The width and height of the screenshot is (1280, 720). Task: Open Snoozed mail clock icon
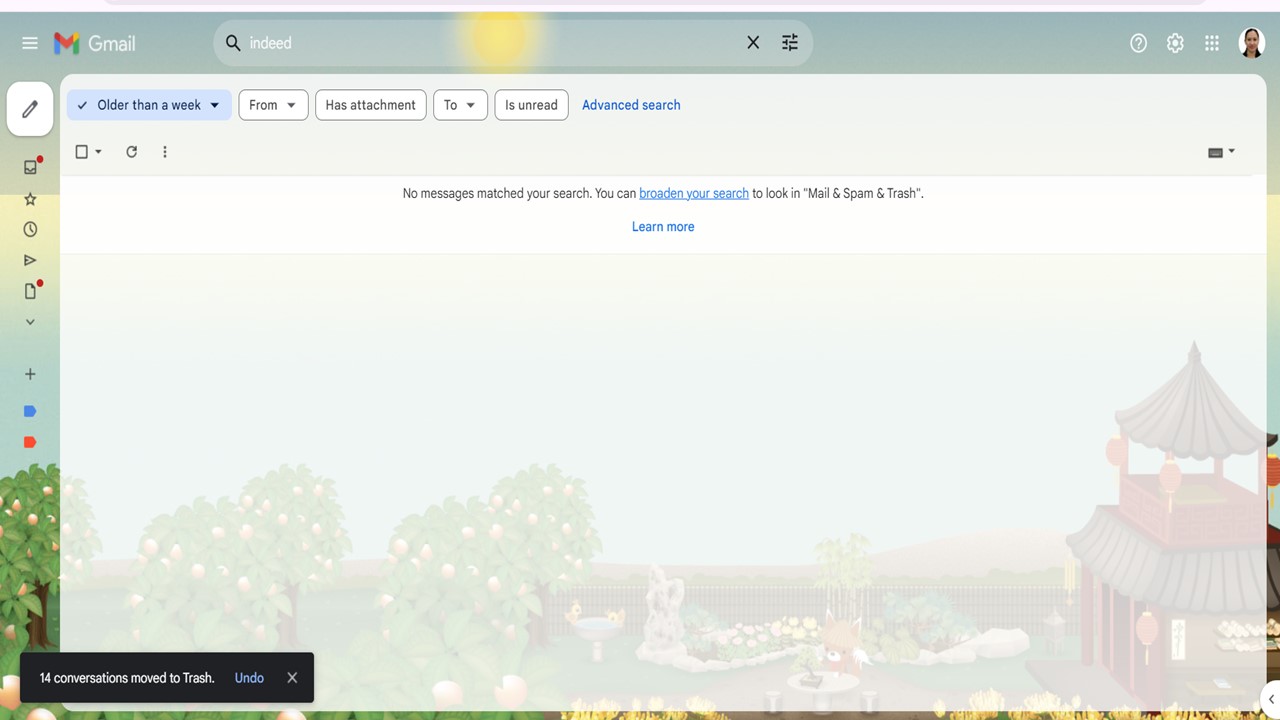tap(30, 230)
